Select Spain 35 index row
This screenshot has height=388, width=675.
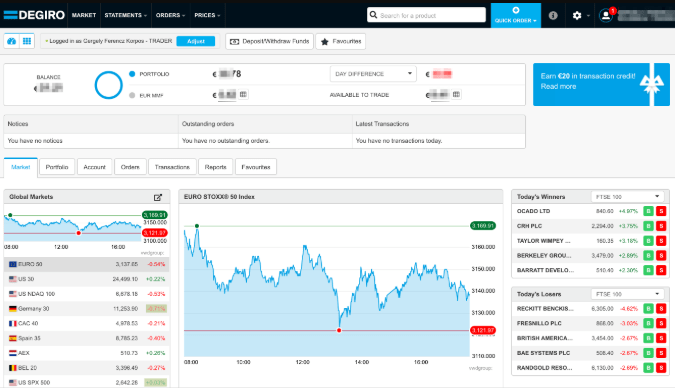(87, 338)
